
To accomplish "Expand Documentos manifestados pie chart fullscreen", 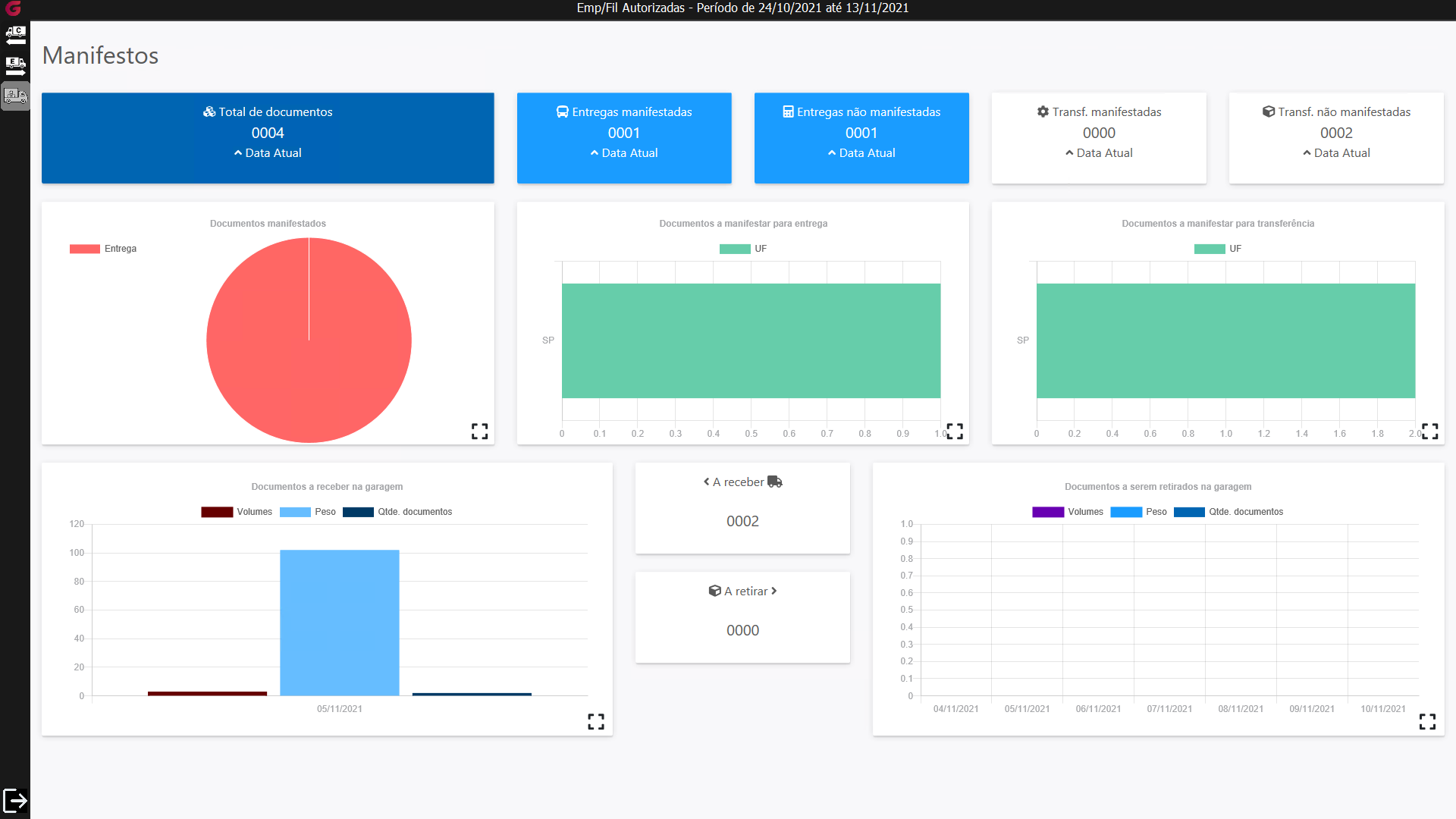I will 479,431.
